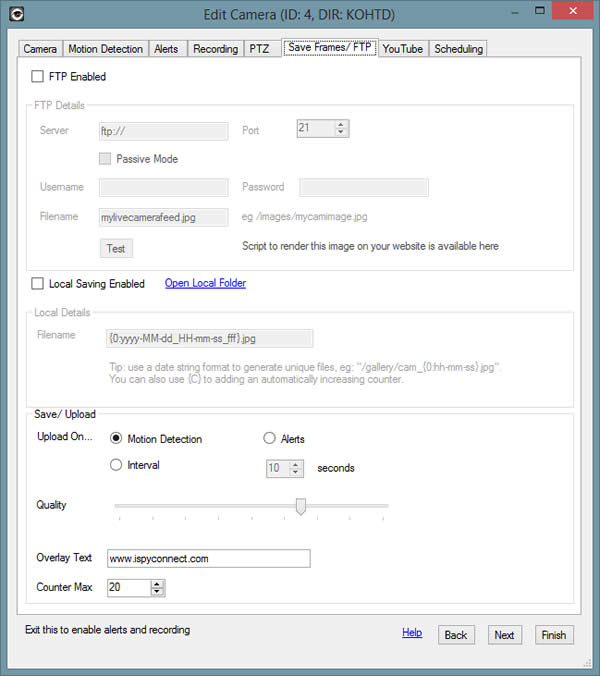Open the PTZ tab
The height and width of the screenshot is (676, 600).
[x=259, y=49]
